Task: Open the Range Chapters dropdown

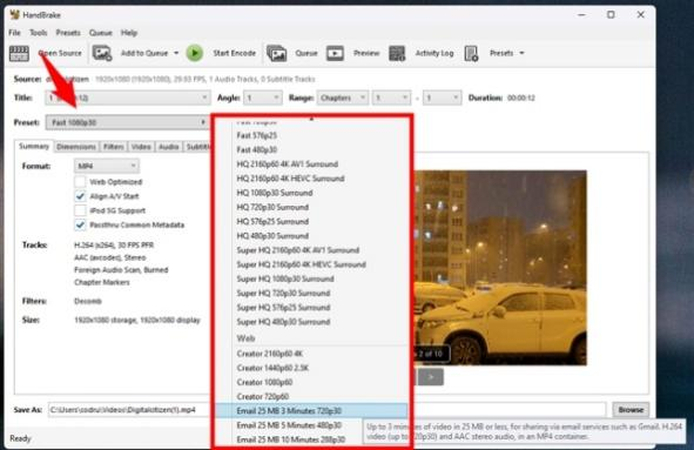Action: coord(342,98)
